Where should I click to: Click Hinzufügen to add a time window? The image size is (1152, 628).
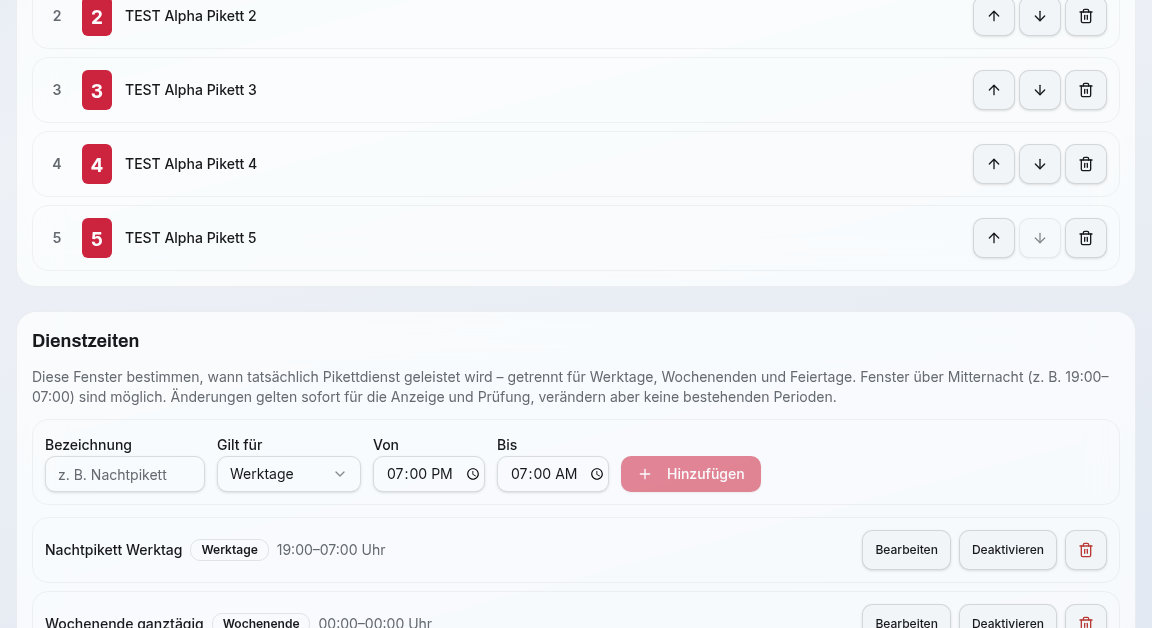[691, 474]
